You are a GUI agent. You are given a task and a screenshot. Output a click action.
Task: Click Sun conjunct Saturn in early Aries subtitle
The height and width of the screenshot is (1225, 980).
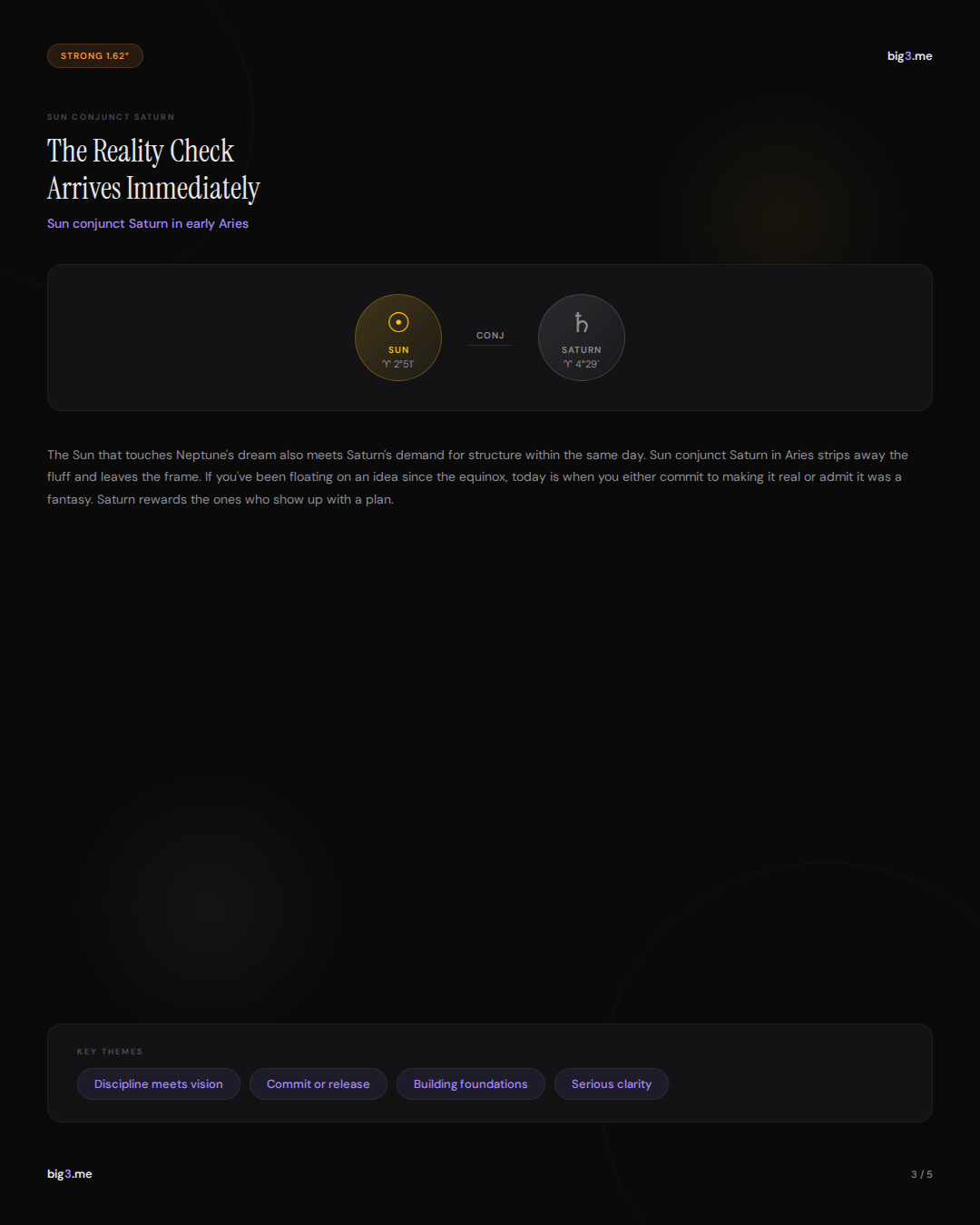pyautogui.click(x=148, y=224)
